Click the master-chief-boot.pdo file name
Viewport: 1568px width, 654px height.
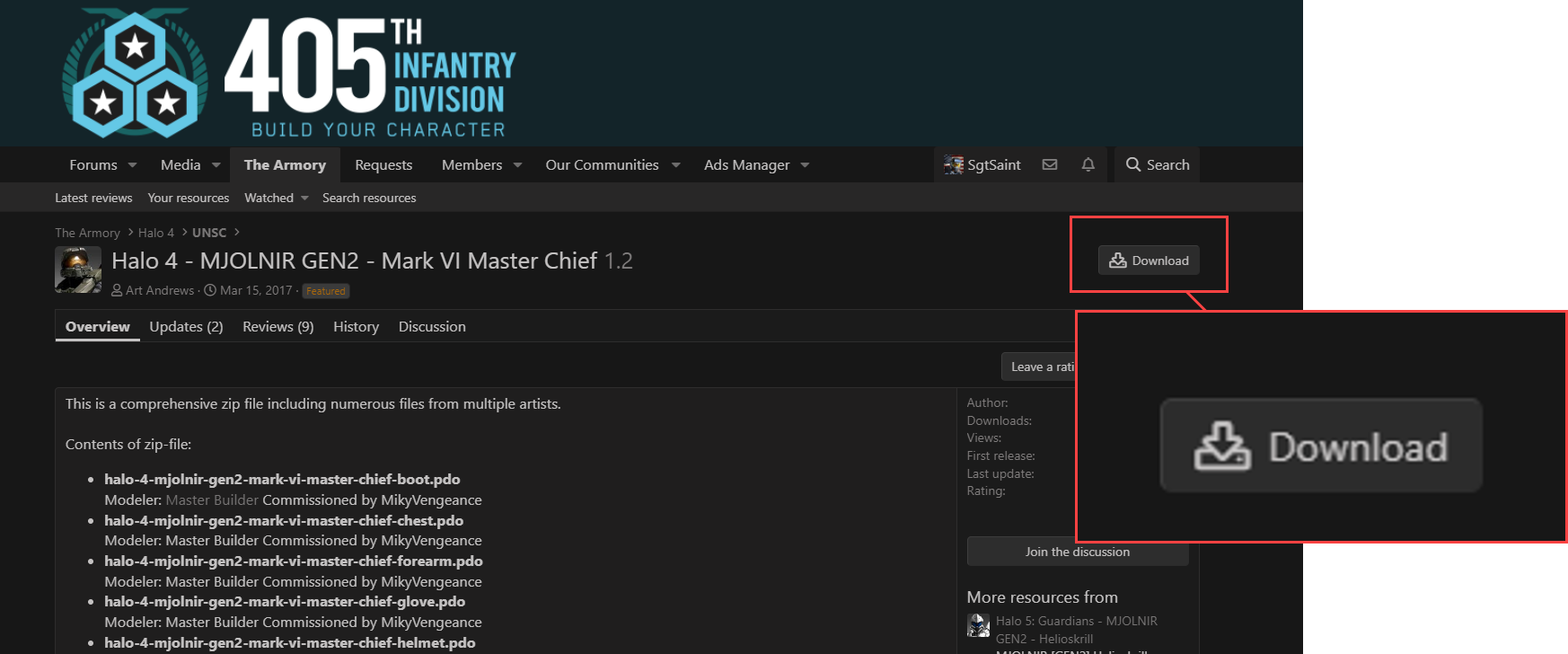click(282, 479)
